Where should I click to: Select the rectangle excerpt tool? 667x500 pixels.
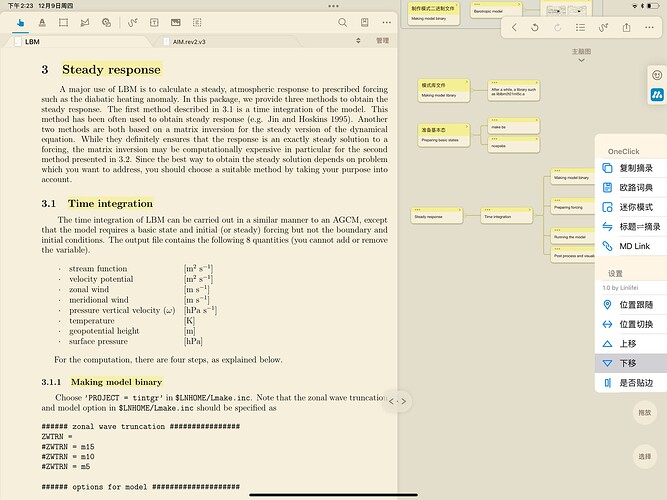point(63,23)
